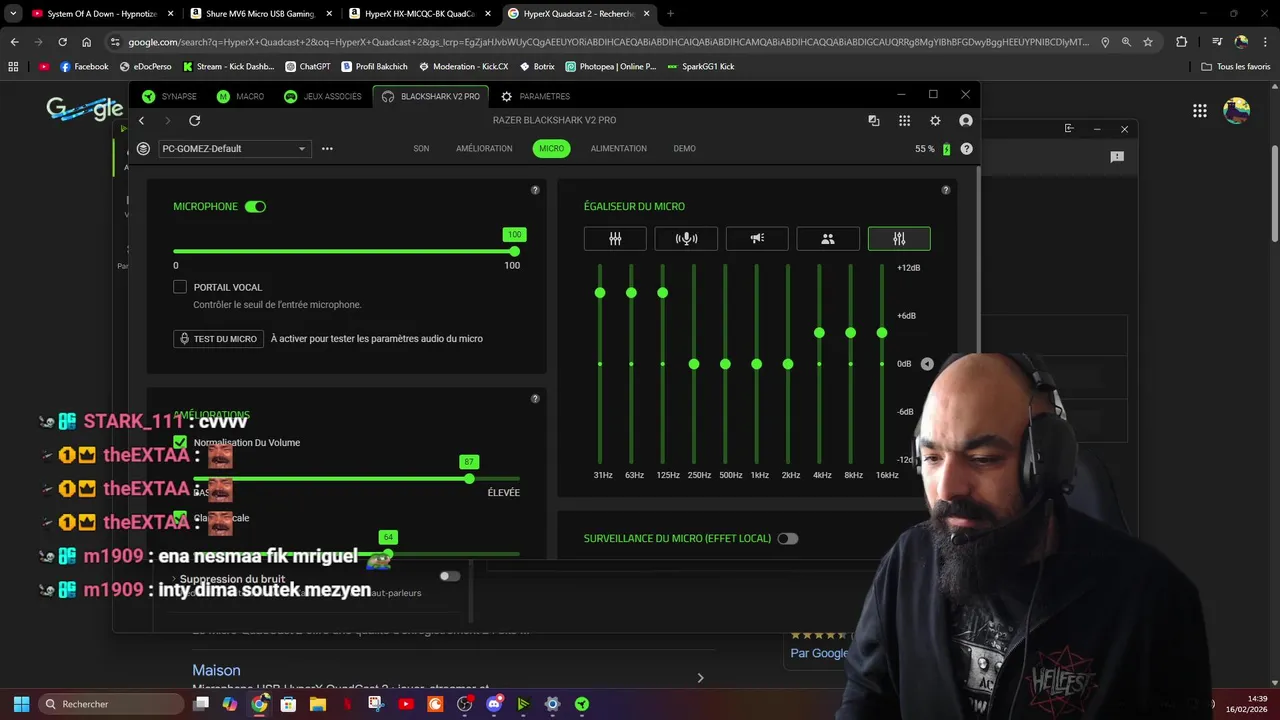Open File Explorer from the taskbar
The width and height of the screenshot is (1280, 720).
317,704
